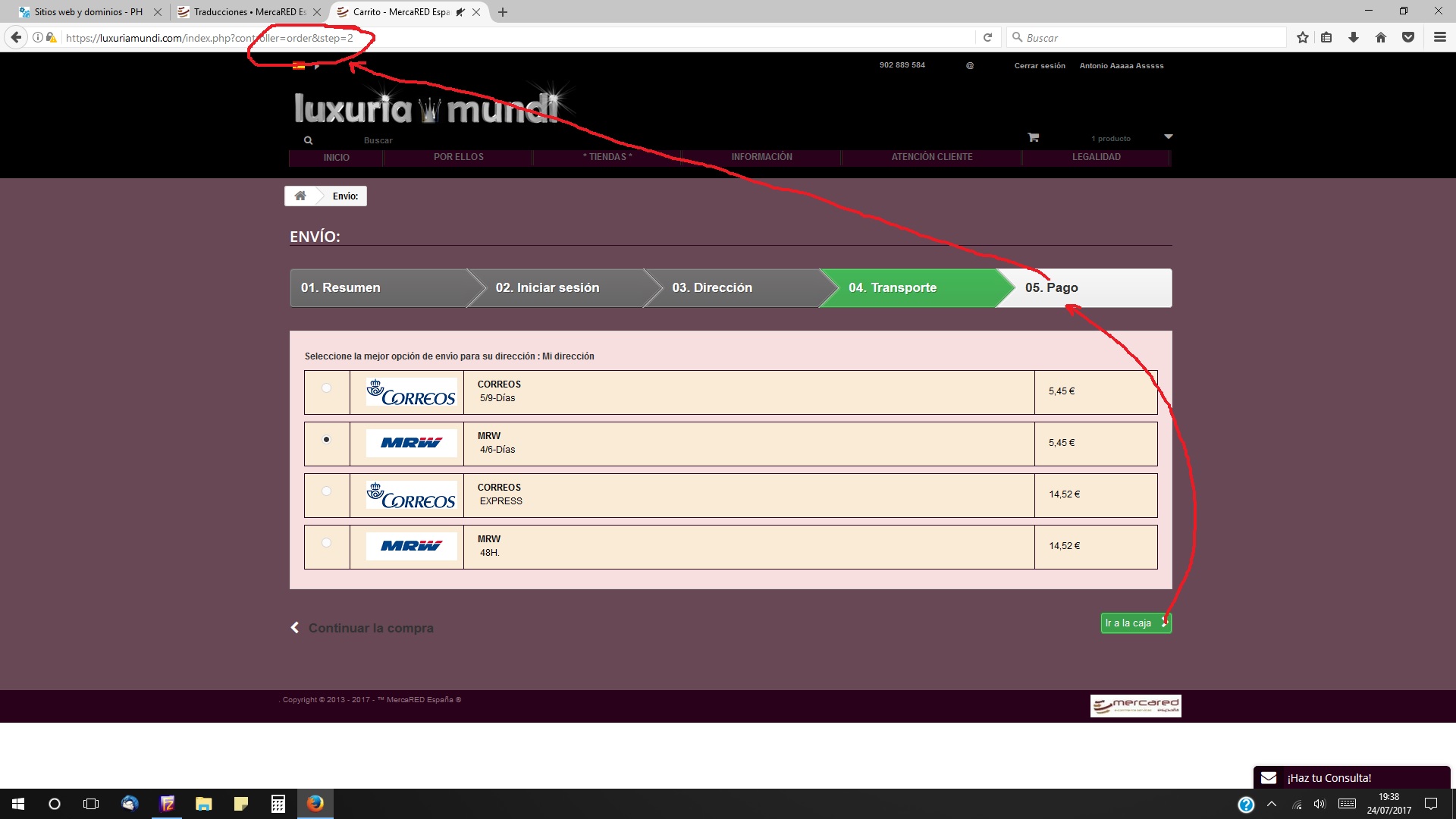Click the Pocket icon in toolbar

point(1407,37)
